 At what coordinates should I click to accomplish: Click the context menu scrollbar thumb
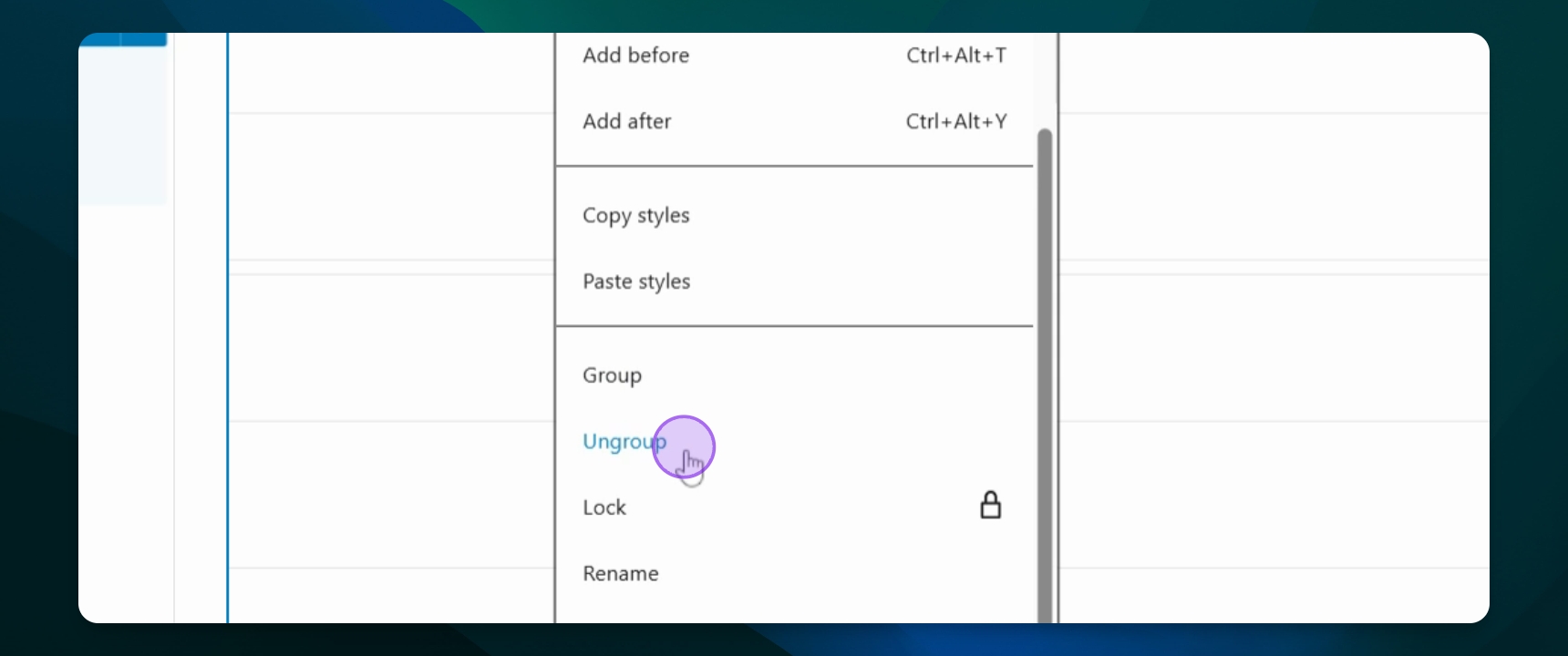click(x=1045, y=364)
